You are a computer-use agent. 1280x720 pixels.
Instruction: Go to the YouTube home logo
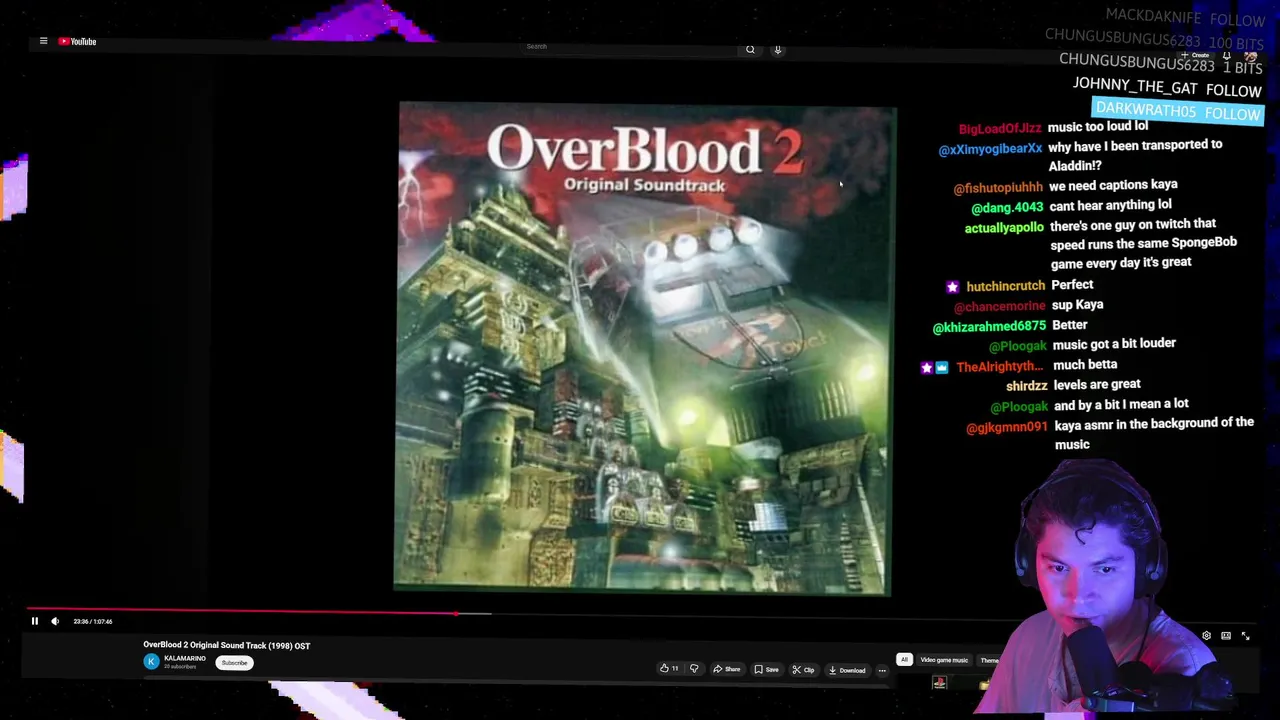[x=77, y=41]
